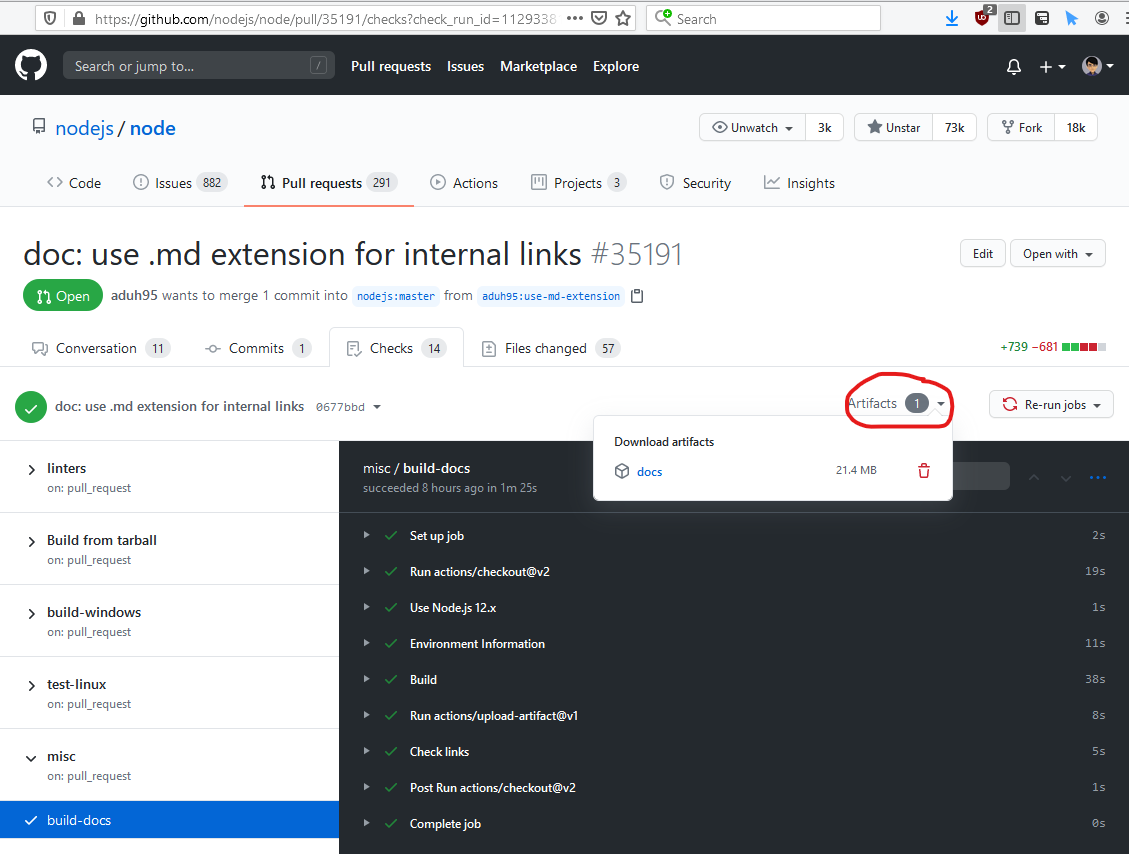This screenshot has height=854, width=1129.
Task: Switch to the Code tab
Action: pos(74,183)
